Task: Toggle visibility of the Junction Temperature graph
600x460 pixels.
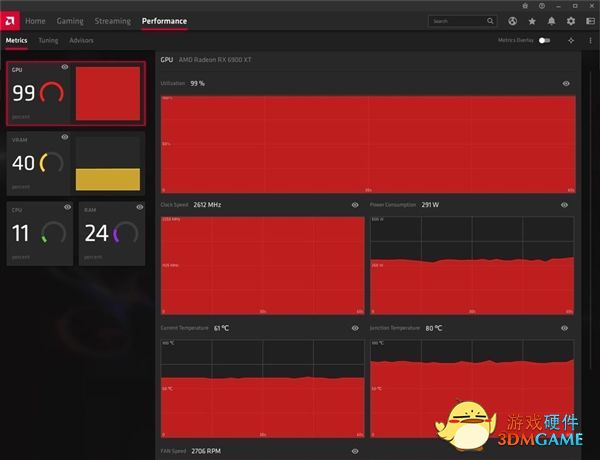Action: tap(564, 327)
